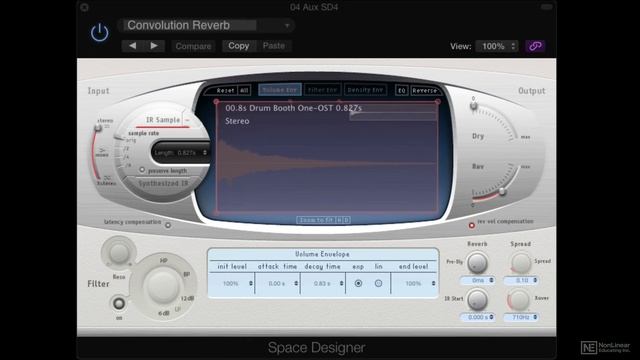Click the sample rate orig slider
The height and width of the screenshot is (360, 640).
[x=119, y=139]
